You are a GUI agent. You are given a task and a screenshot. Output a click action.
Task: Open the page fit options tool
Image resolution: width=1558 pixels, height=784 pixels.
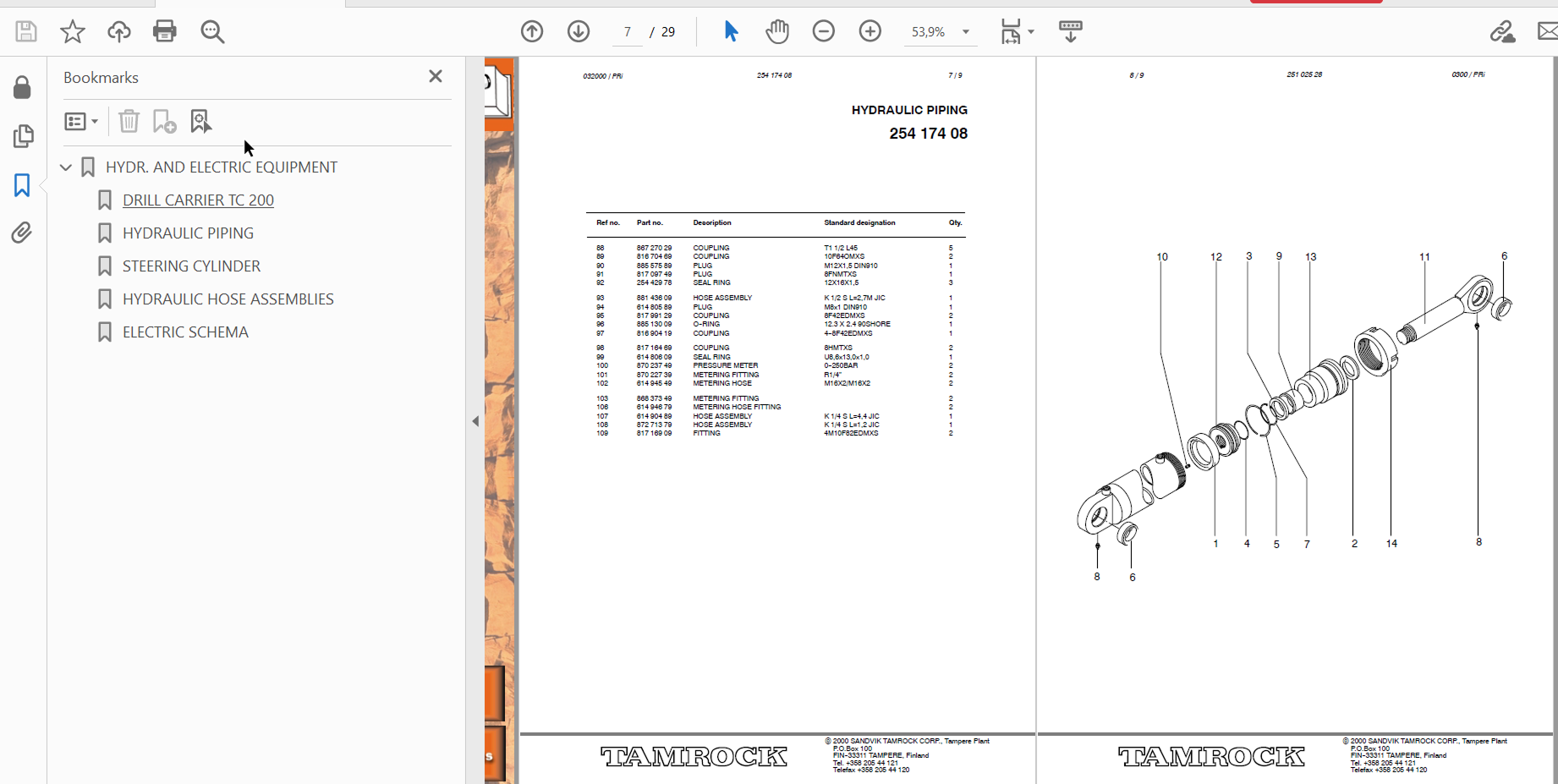click(x=1011, y=32)
